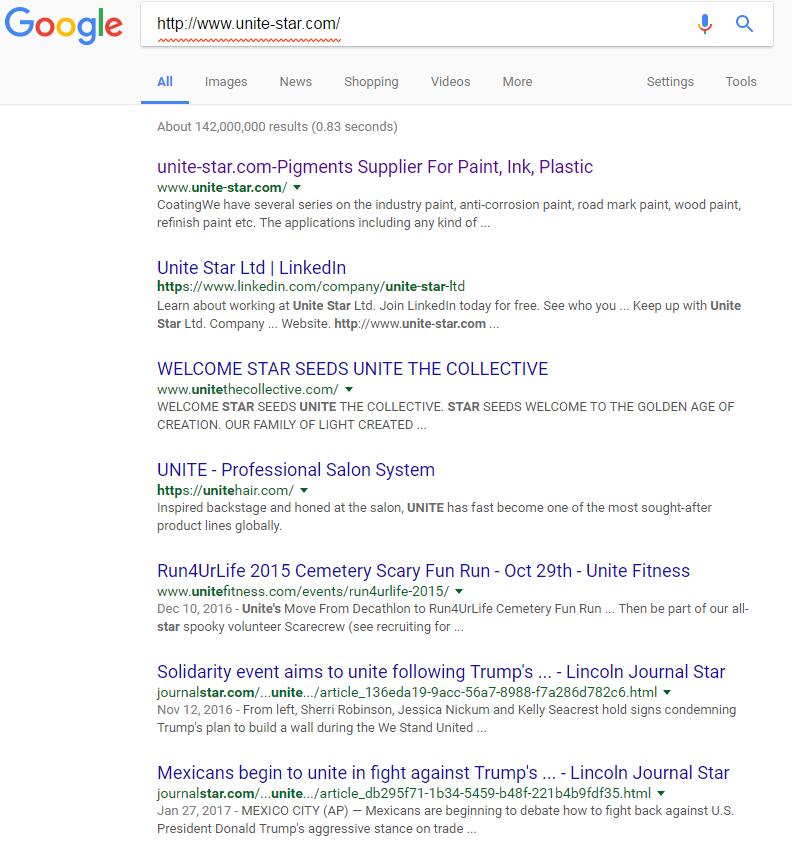The image size is (792, 863).
Task: Switch to Videos tab
Action: pos(450,81)
